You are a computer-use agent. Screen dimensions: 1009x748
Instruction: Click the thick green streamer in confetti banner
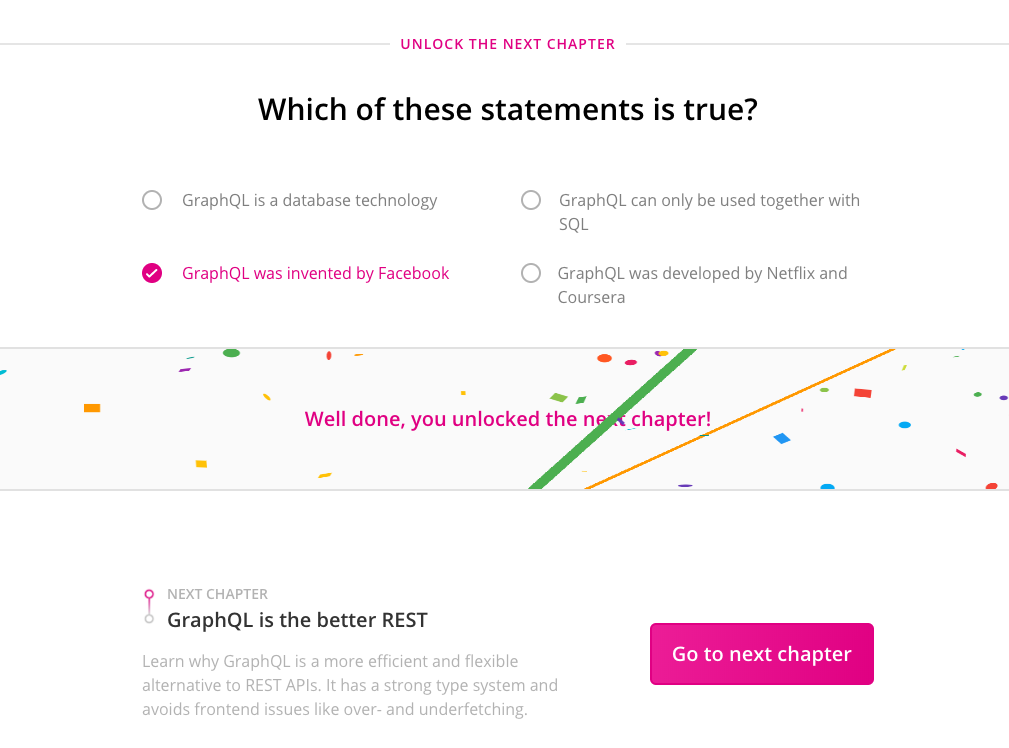pyautogui.click(x=613, y=419)
